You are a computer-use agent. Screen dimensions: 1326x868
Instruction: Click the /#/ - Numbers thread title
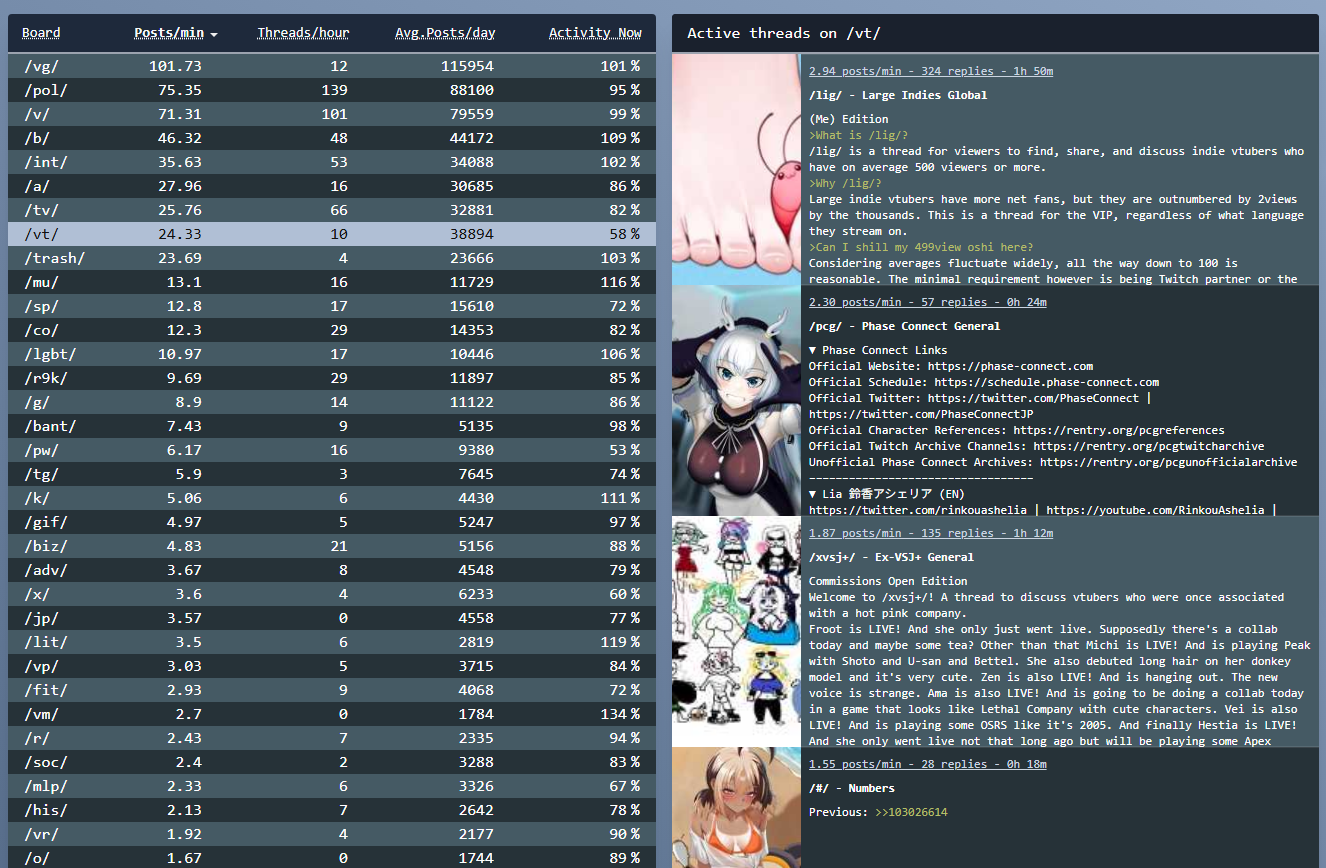pos(852,788)
